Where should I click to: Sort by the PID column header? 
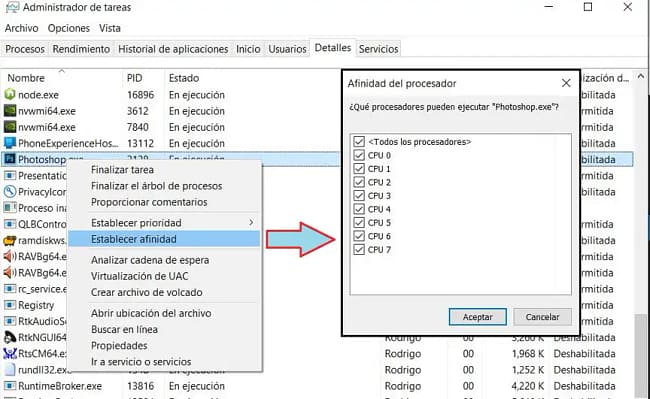143,78
